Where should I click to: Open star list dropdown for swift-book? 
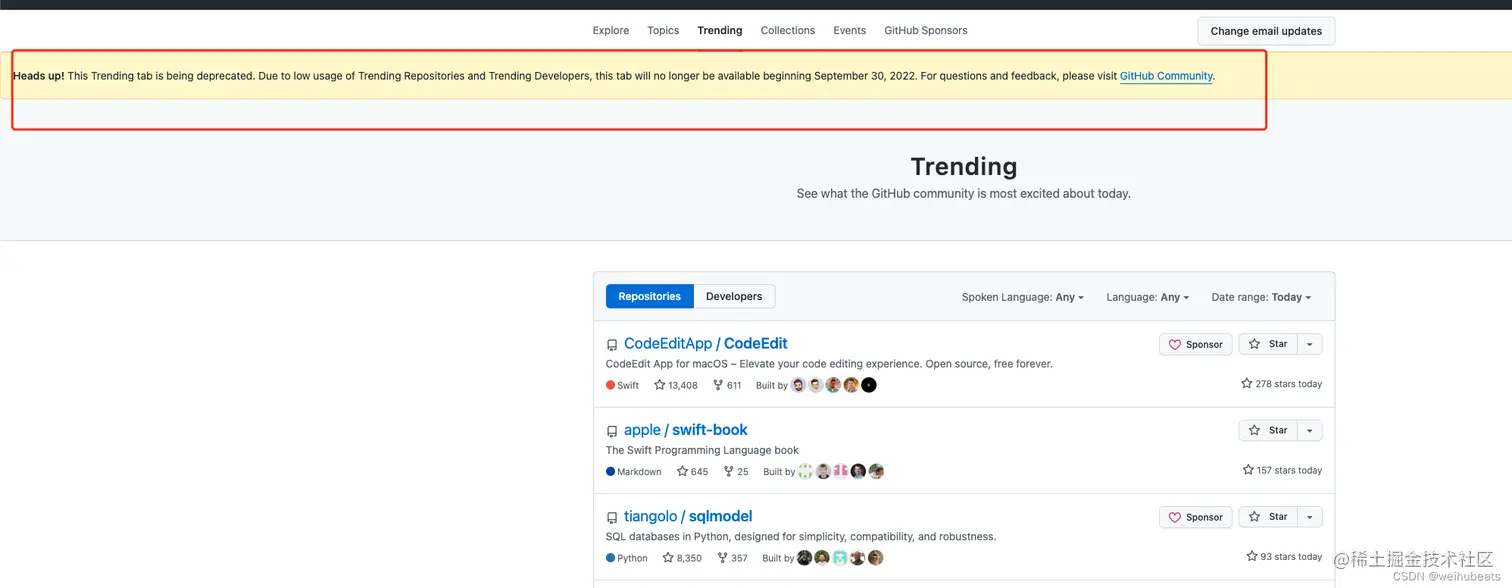click(1310, 430)
